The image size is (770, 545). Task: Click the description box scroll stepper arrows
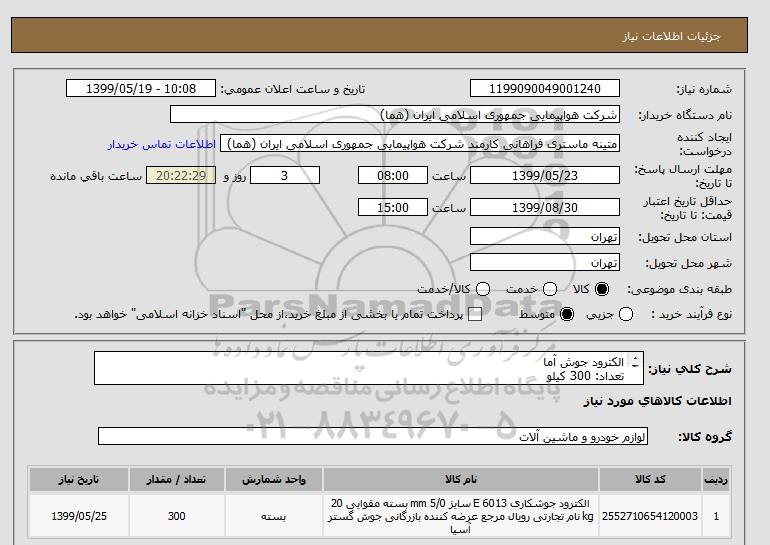coord(635,362)
